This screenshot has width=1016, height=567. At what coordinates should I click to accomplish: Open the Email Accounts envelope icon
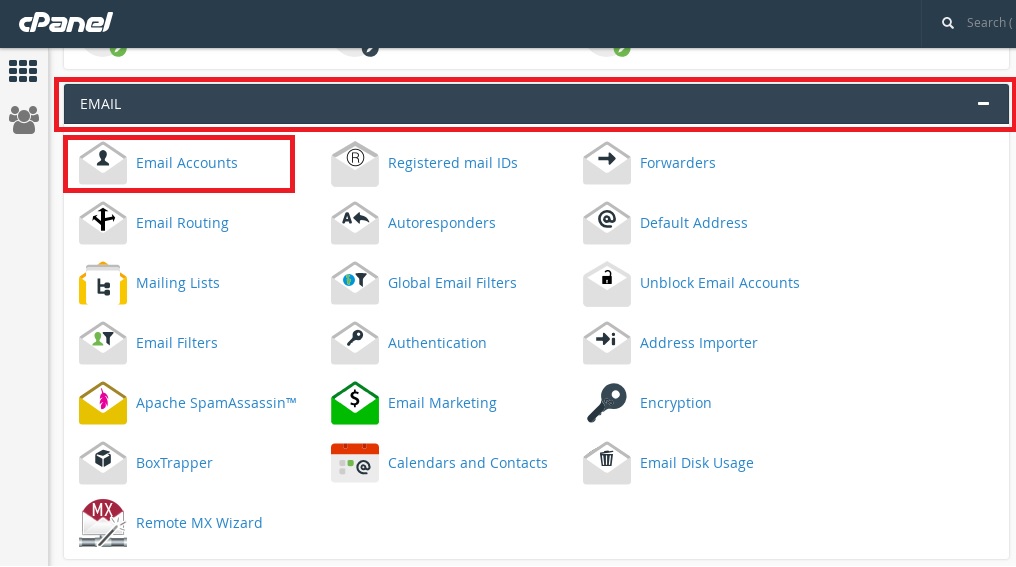[x=102, y=163]
